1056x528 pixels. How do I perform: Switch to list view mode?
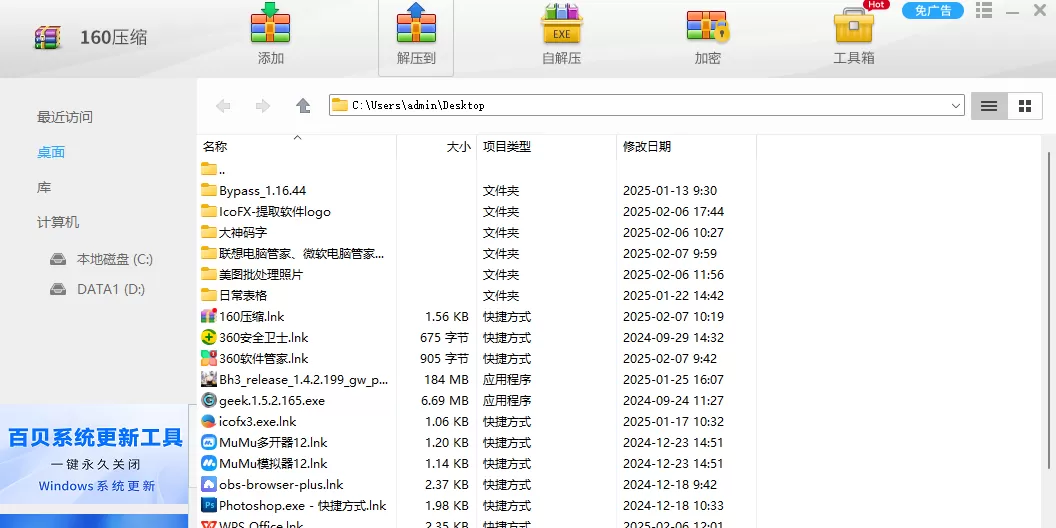click(x=989, y=106)
